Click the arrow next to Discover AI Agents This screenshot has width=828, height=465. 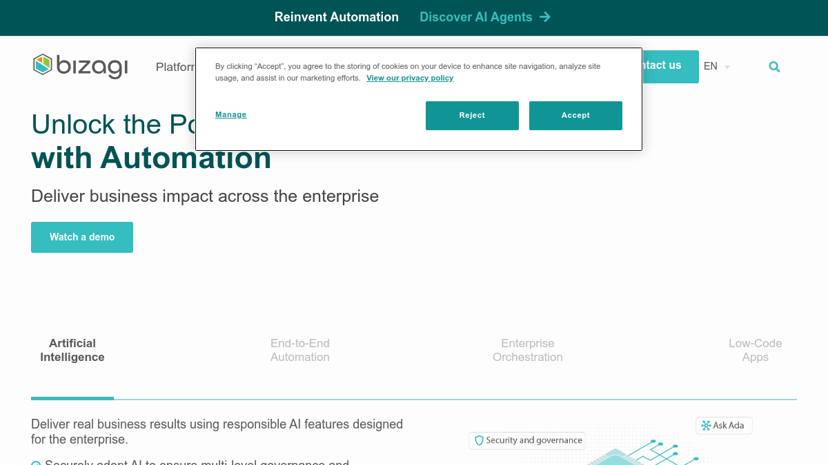545,17
